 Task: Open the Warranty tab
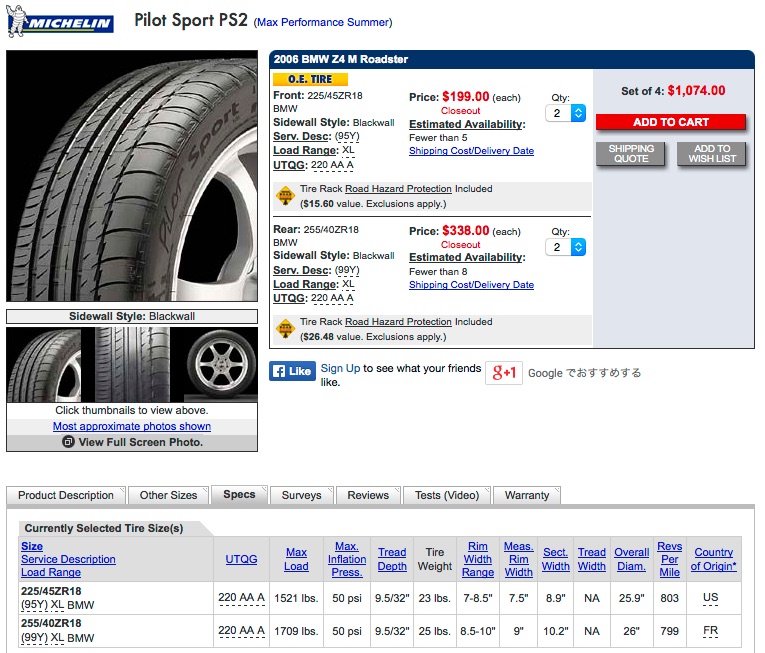tap(527, 495)
